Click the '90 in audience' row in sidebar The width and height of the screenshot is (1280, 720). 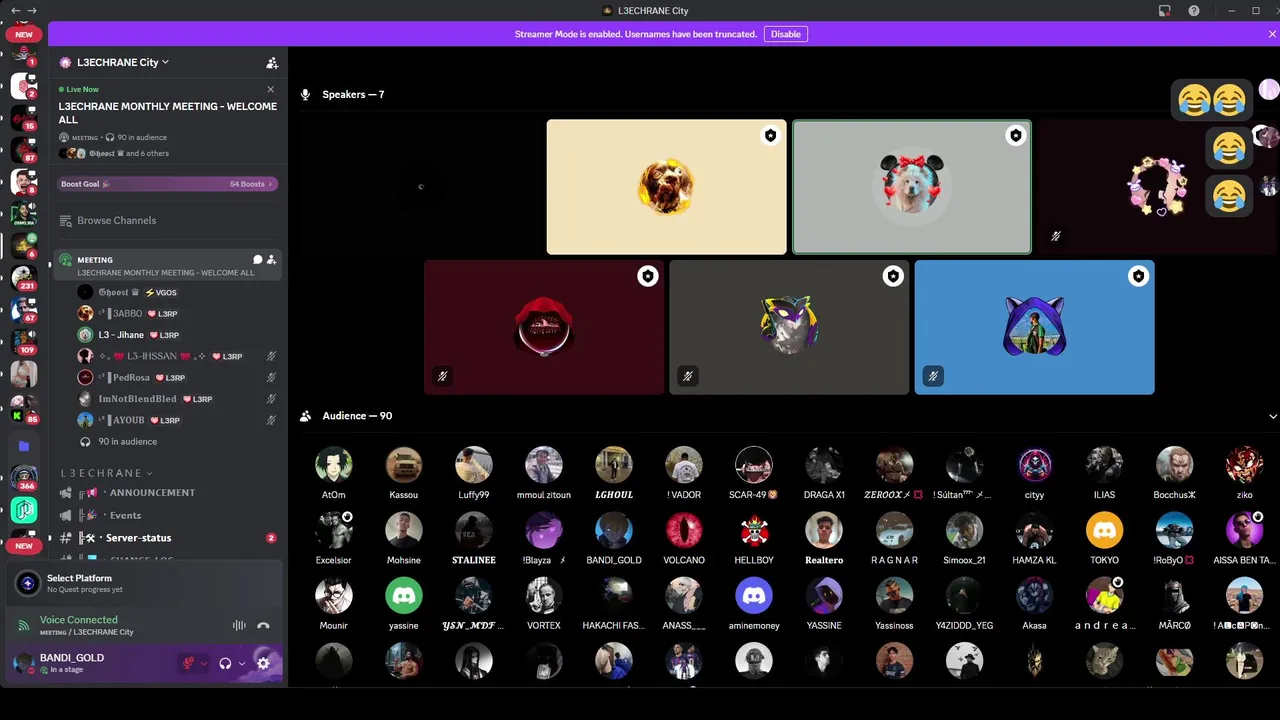178,442
